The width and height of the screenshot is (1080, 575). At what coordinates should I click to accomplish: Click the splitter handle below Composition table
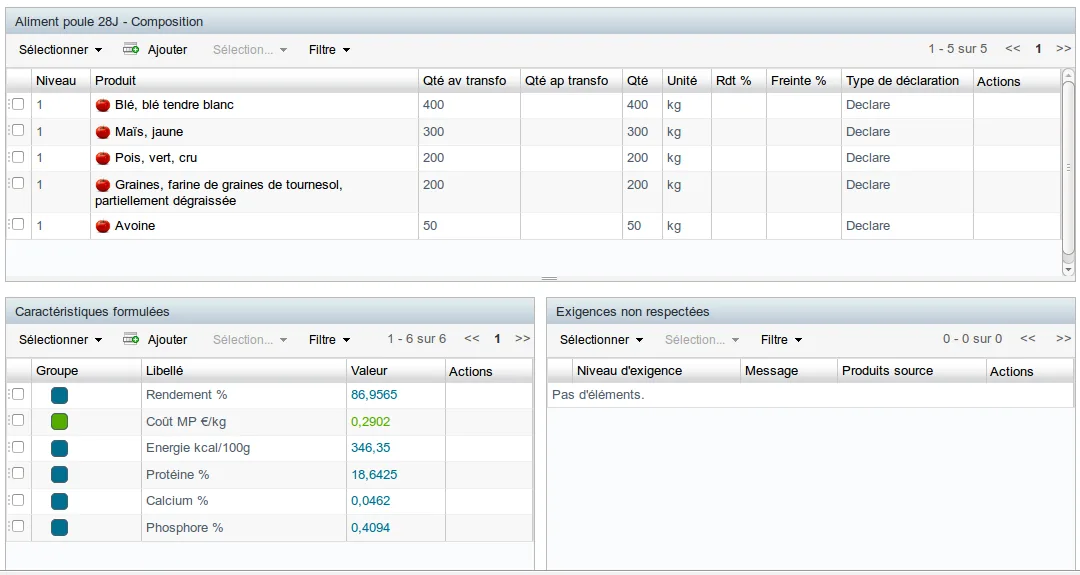pyautogui.click(x=549, y=279)
